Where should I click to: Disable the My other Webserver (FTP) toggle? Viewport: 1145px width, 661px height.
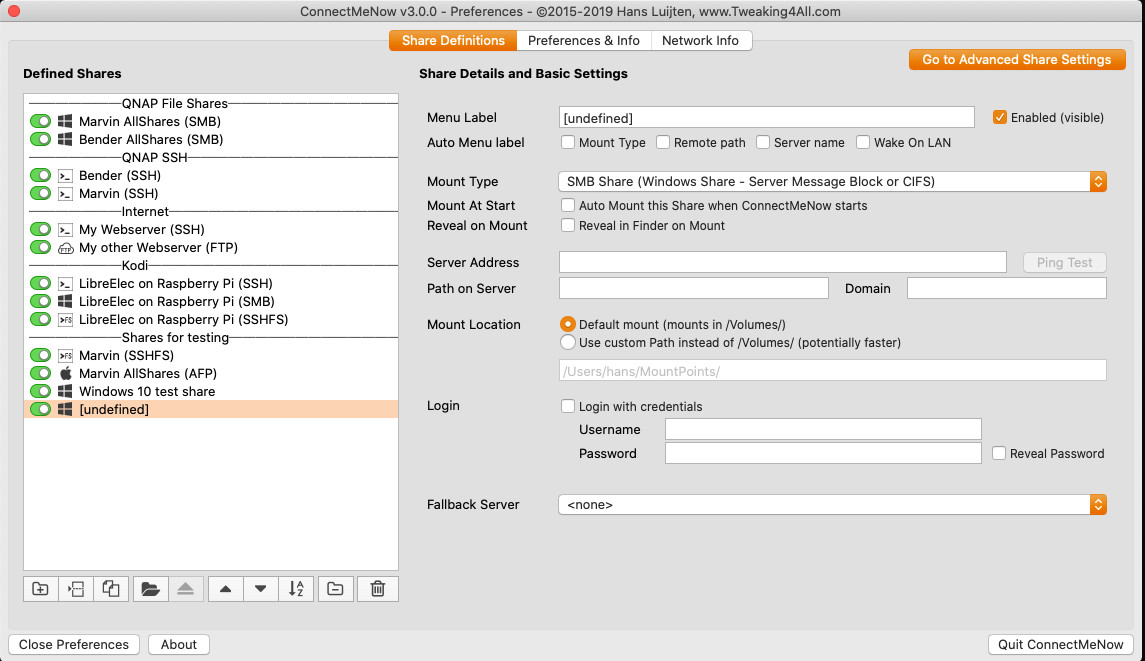(40, 248)
